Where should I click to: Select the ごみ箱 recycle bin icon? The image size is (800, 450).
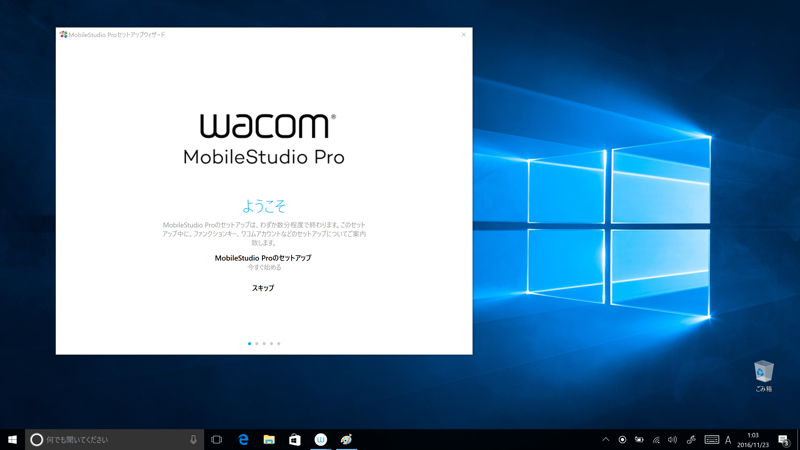(x=764, y=377)
